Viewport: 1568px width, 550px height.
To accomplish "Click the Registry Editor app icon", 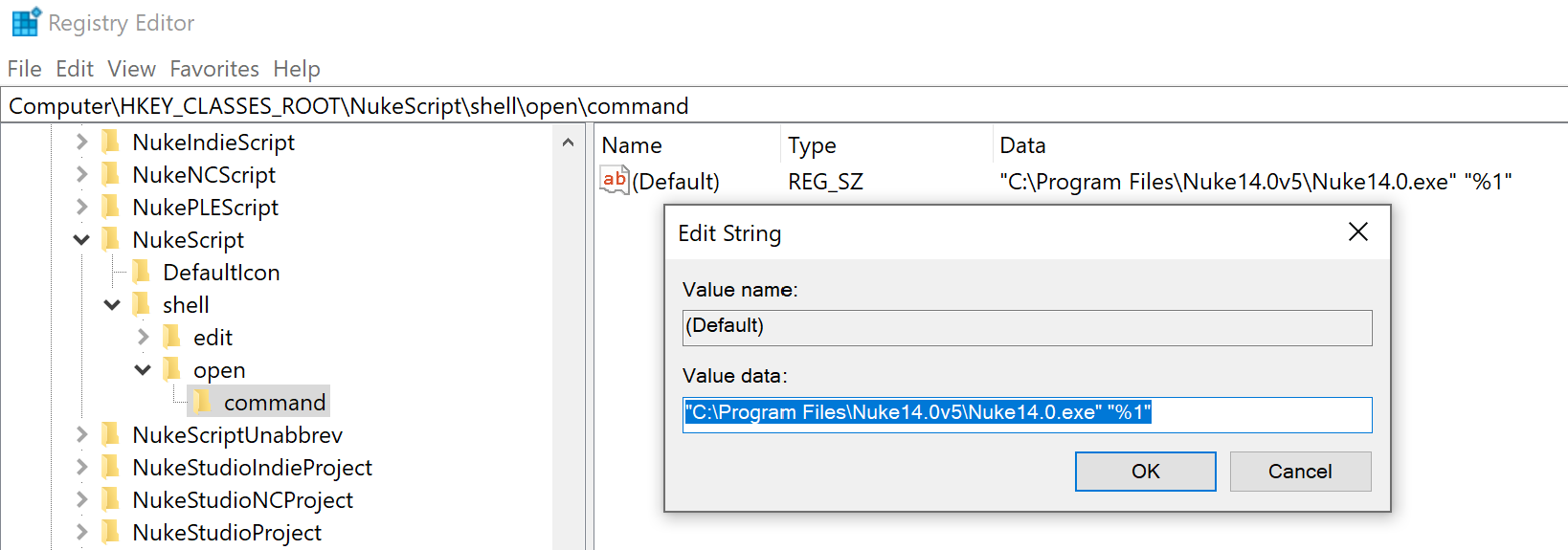I will tap(27, 21).
